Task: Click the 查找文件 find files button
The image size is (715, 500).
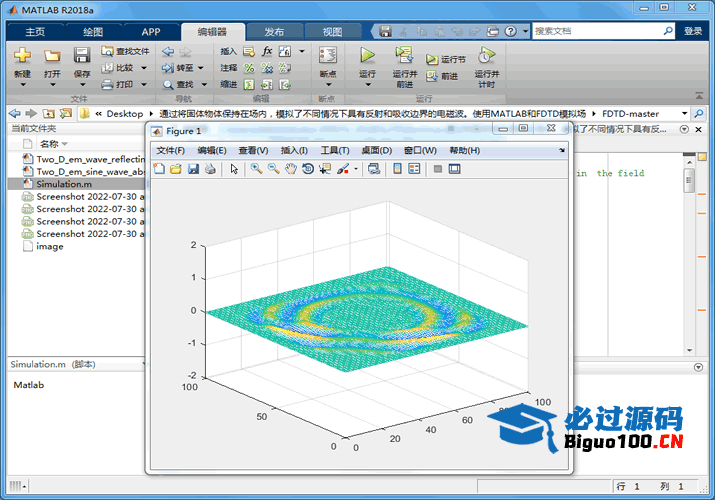Action: pos(126,51)
